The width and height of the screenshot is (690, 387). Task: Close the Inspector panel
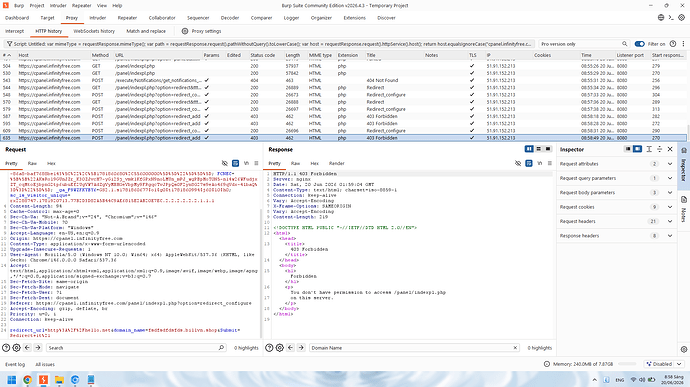coord(670,149)
